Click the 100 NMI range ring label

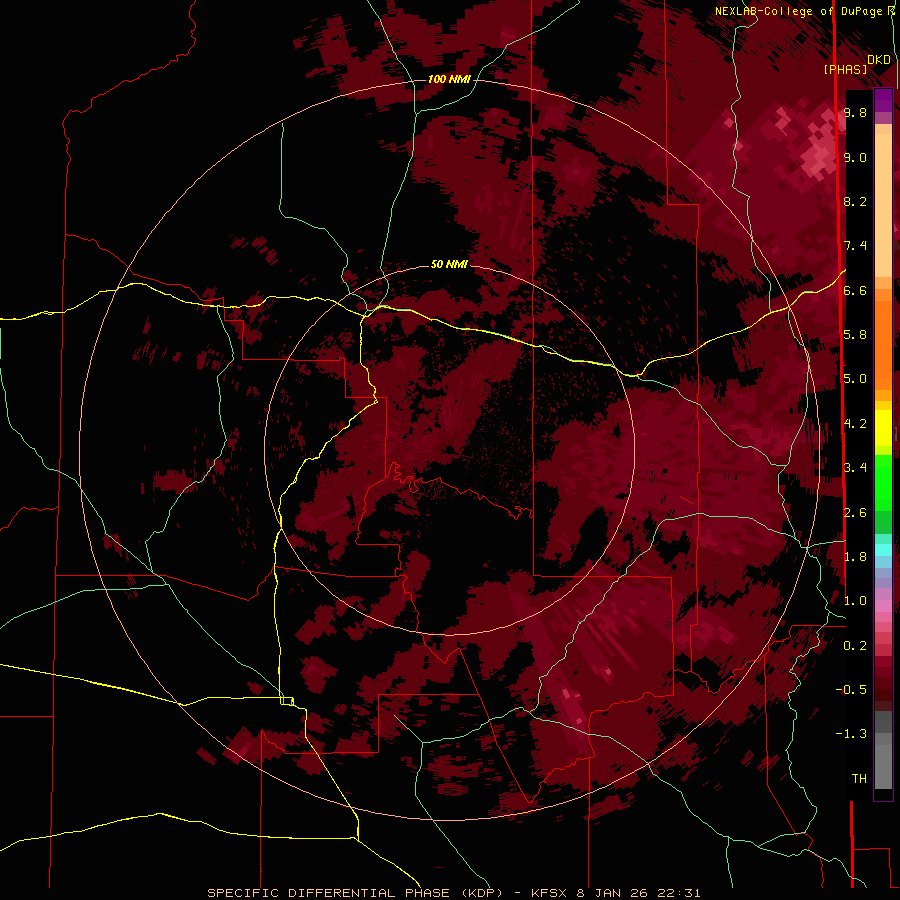[449, 79]
